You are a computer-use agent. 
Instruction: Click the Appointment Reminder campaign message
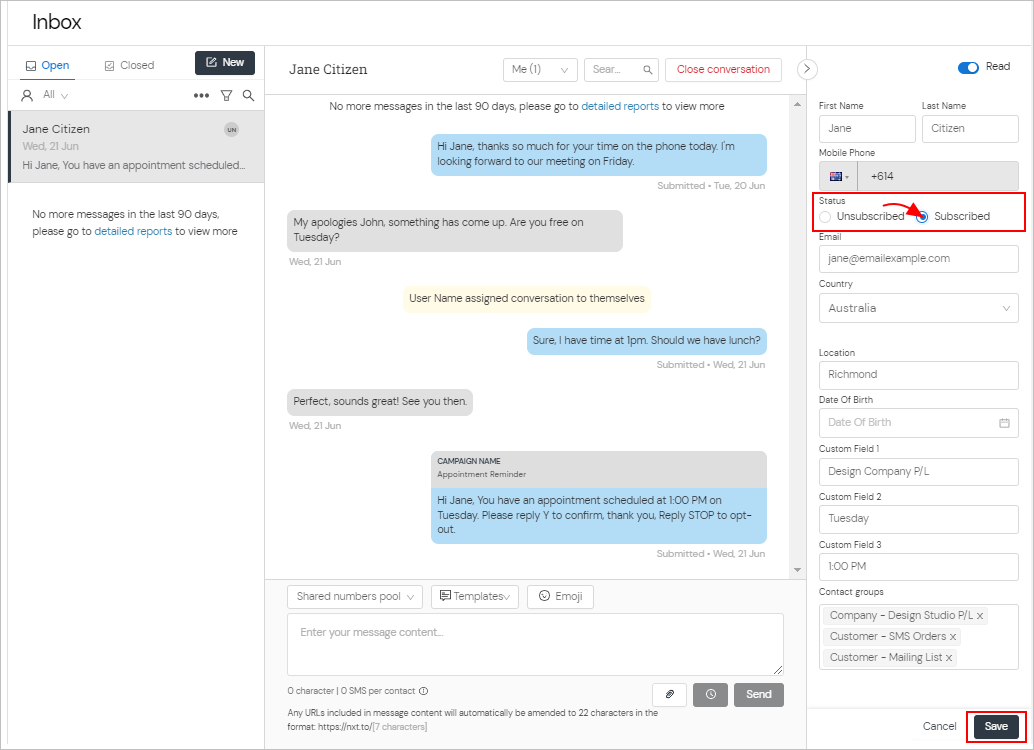click(599, 497)
